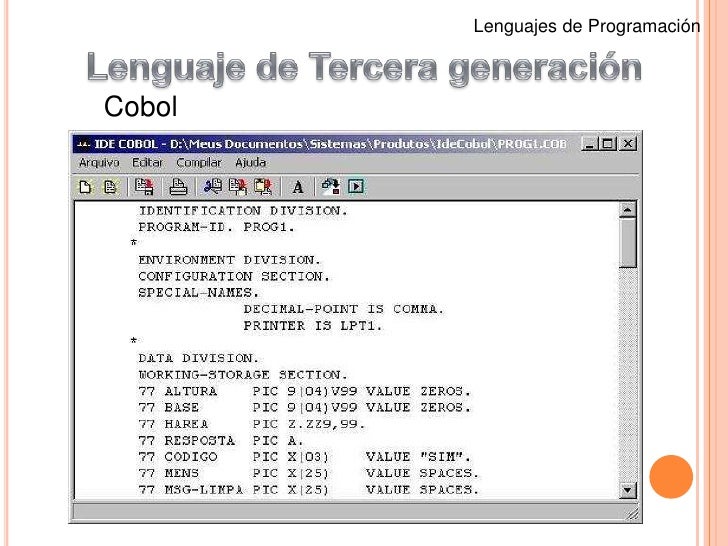Click the scroll up arrow of the editor

(x=628, y=210)
